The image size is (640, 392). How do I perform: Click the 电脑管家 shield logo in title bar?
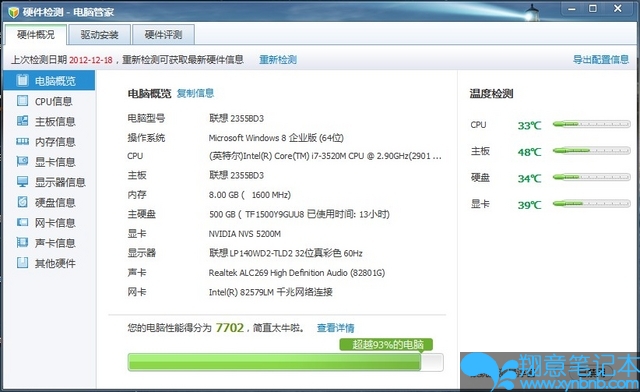13,12
